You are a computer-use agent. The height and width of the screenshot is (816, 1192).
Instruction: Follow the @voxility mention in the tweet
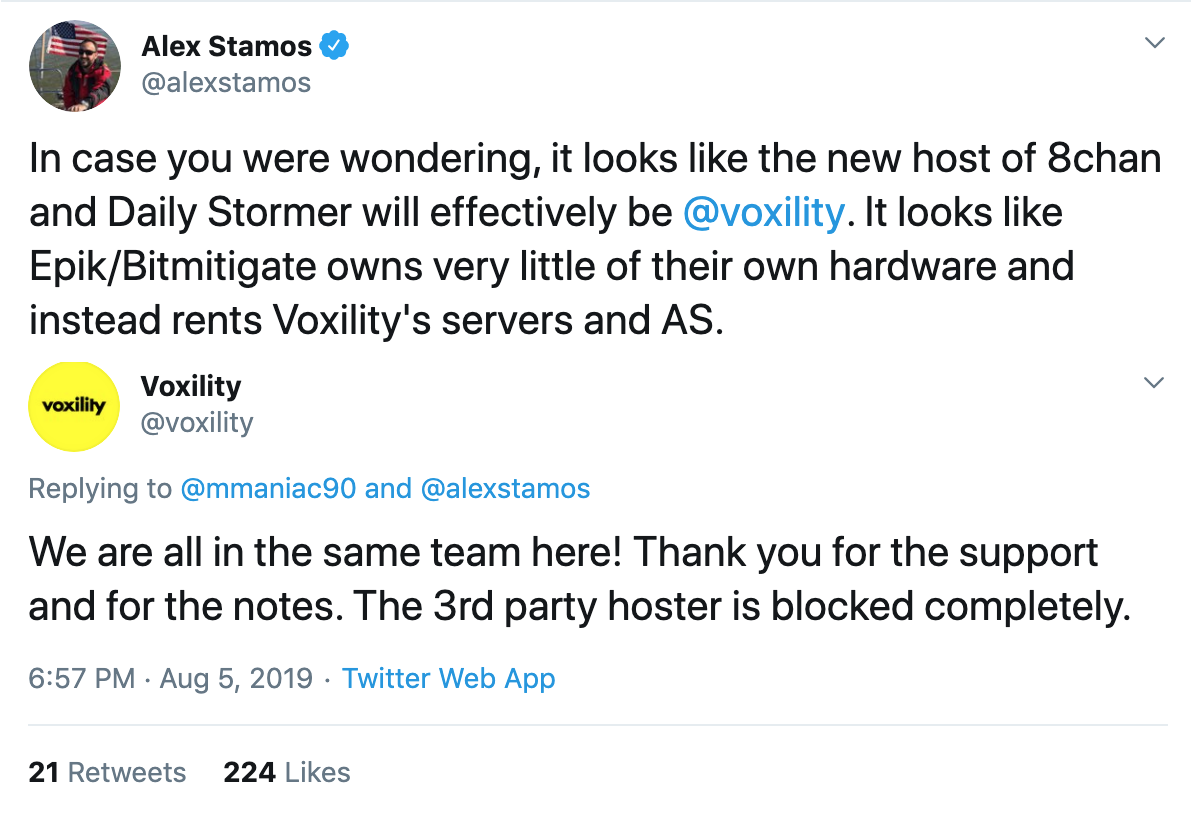[762, 213]
